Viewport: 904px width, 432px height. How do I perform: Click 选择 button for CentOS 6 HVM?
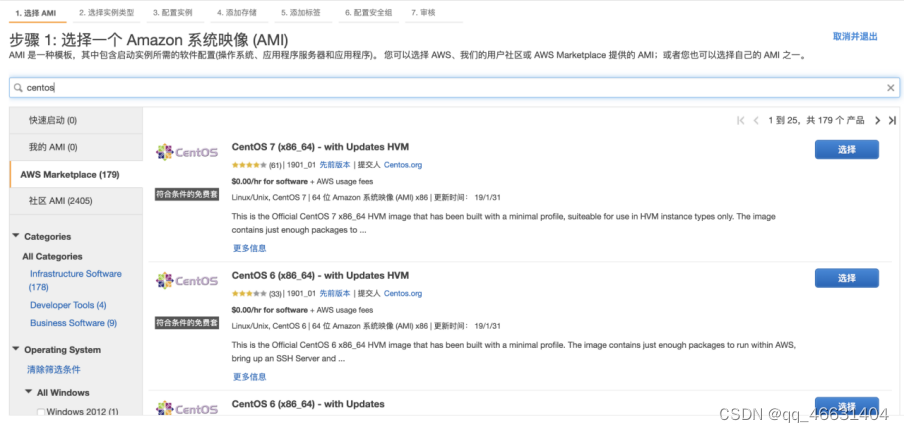pos(846,278)
